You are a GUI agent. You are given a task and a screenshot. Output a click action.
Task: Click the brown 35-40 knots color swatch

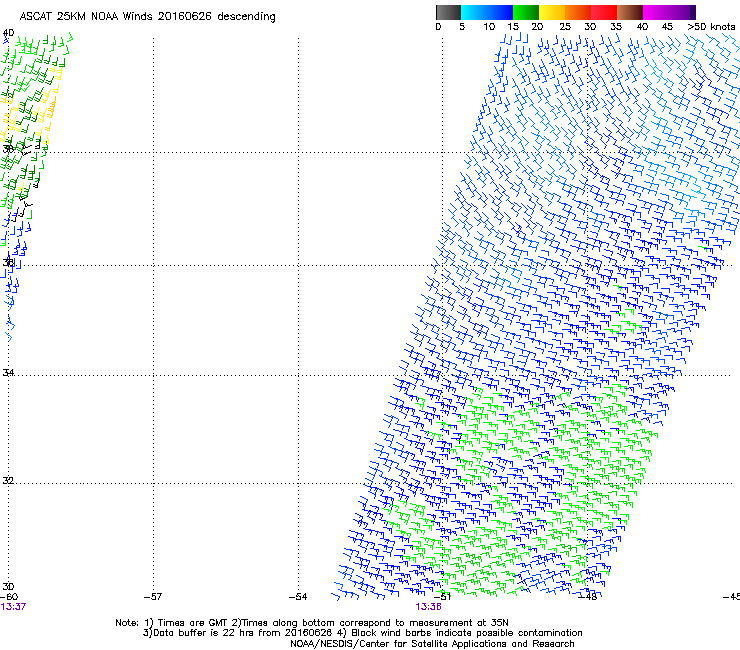tap(630, 12)
